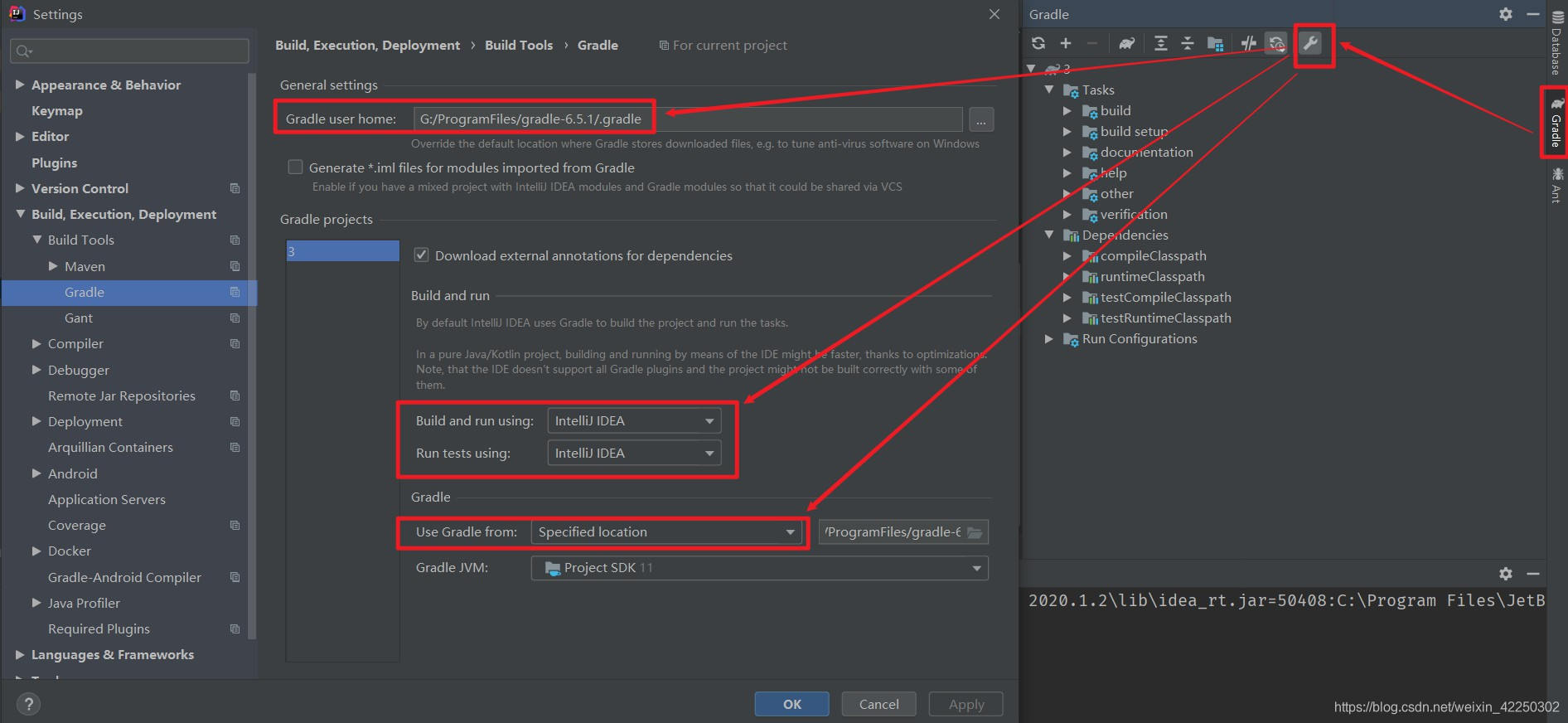This screenshot has width=1568, height=723.
Task: Reload all Gradle projects in the tool window
Action: [x=1038, y=43]
